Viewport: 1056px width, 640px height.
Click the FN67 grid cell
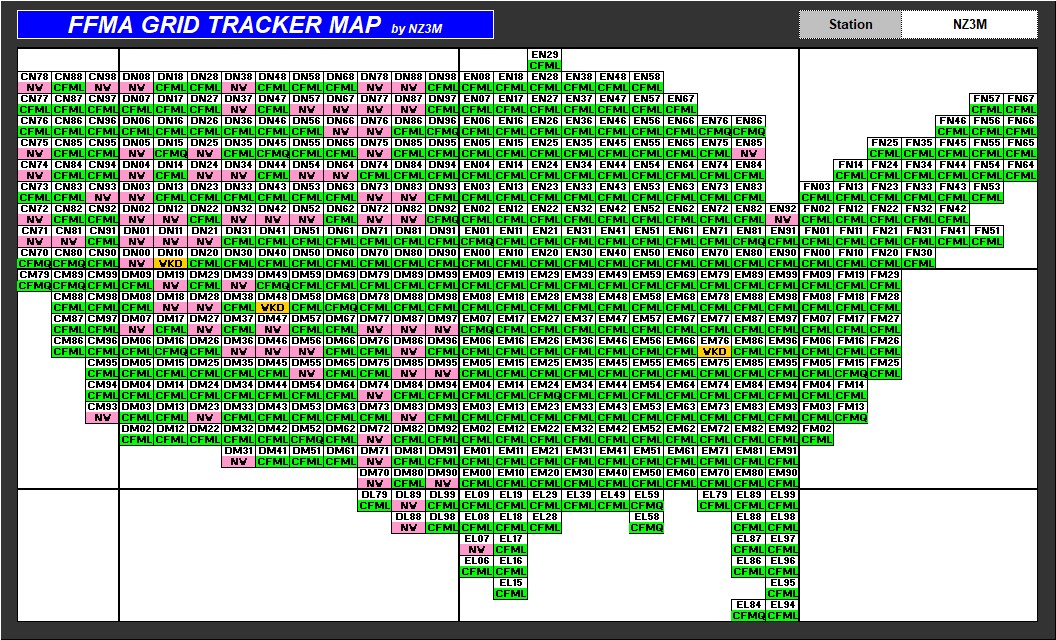(1021, 99)
